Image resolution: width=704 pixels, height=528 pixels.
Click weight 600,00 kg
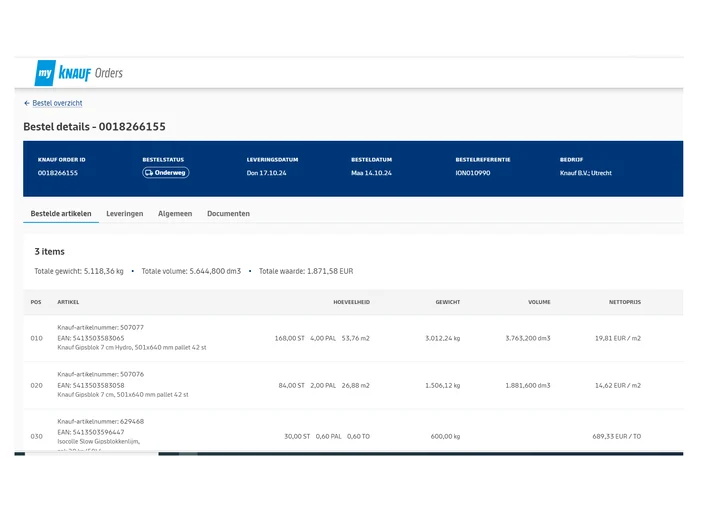445,436
